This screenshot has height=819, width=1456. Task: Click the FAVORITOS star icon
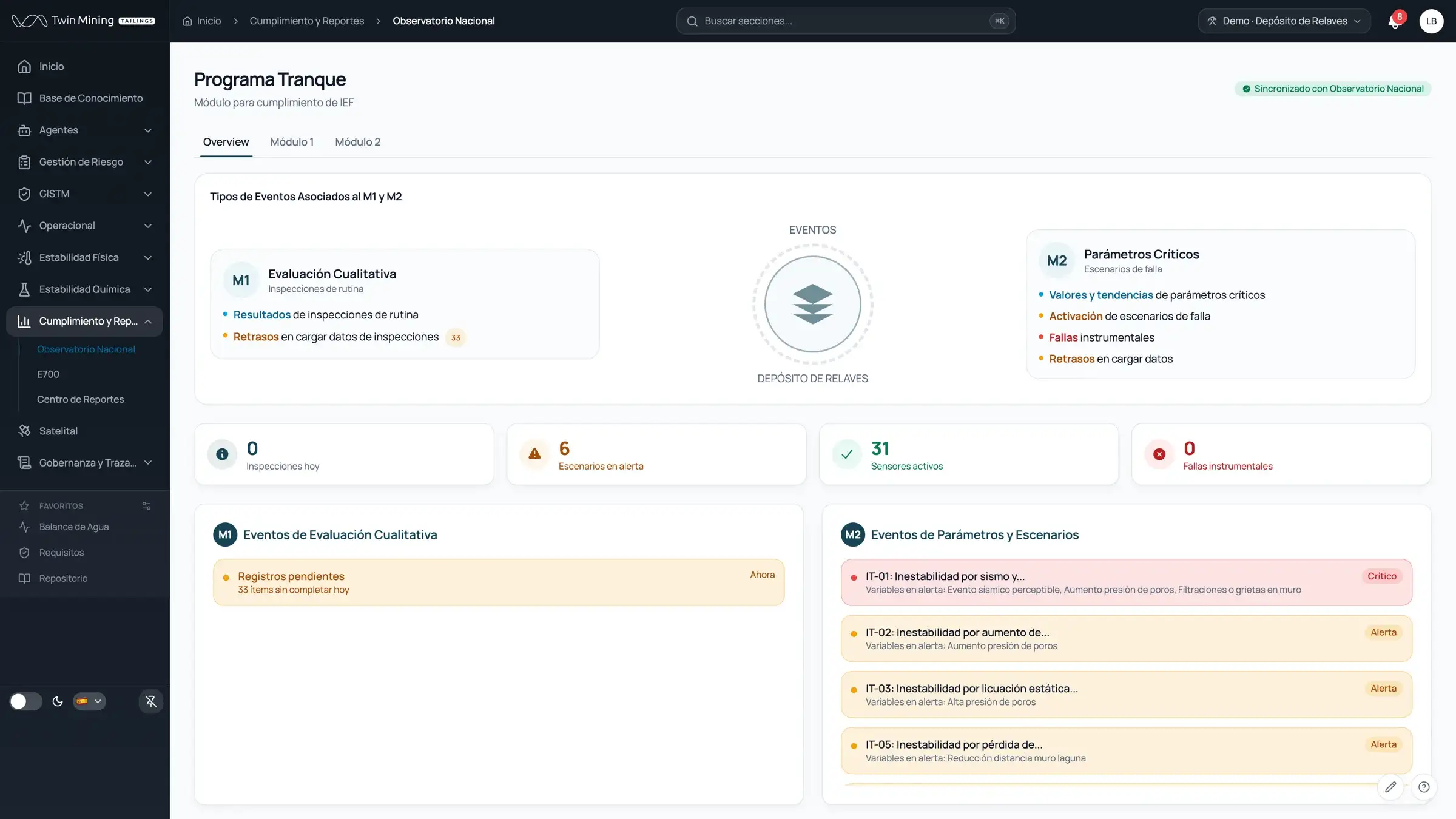(x=24, y=505)
